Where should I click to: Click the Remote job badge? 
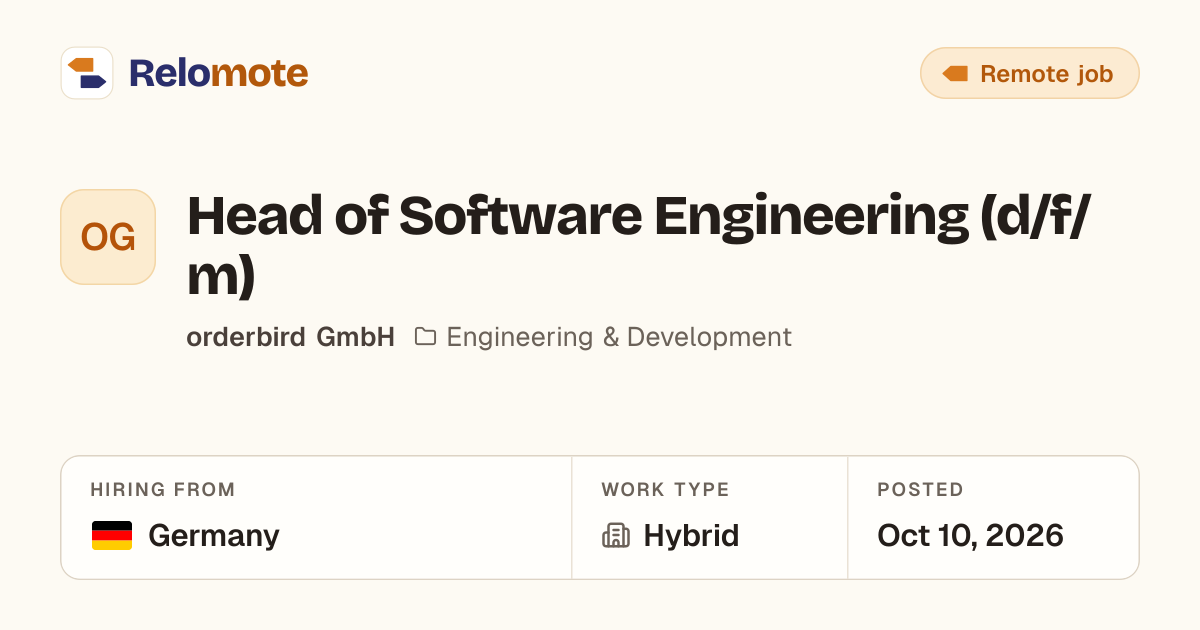(1029, 73)
